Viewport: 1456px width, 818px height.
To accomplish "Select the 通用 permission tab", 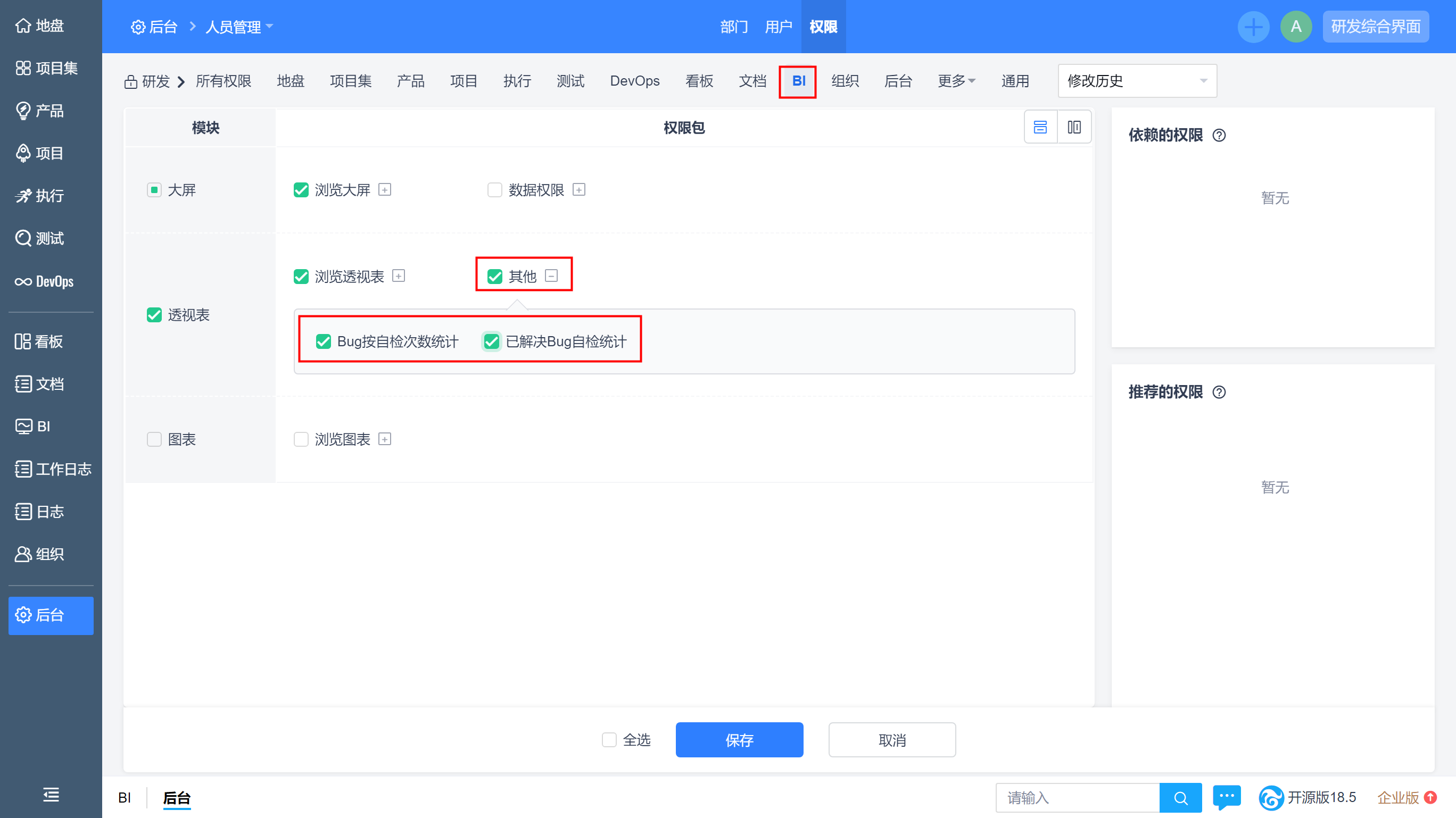I will point(1015,81).
